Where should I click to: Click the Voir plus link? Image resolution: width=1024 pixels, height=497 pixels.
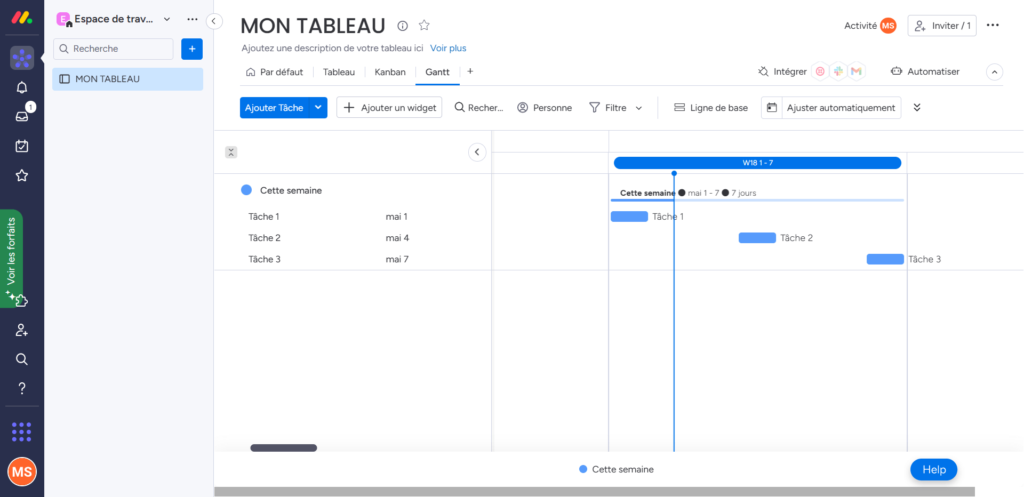[448, 48]
